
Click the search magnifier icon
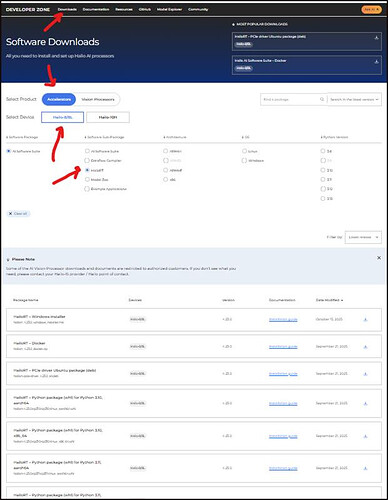tap(322, 99)
